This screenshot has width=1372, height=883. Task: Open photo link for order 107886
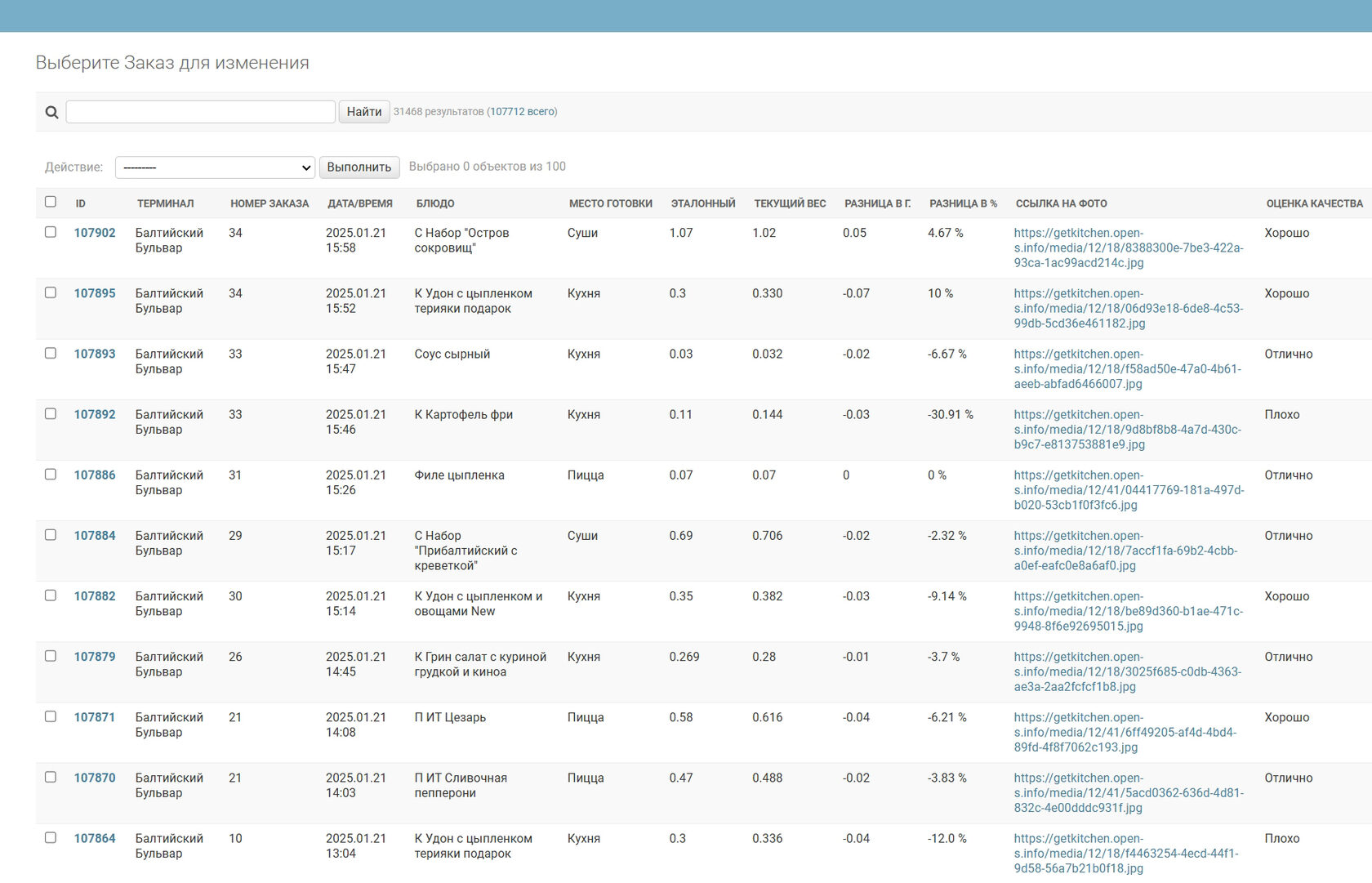point(1129,489)
